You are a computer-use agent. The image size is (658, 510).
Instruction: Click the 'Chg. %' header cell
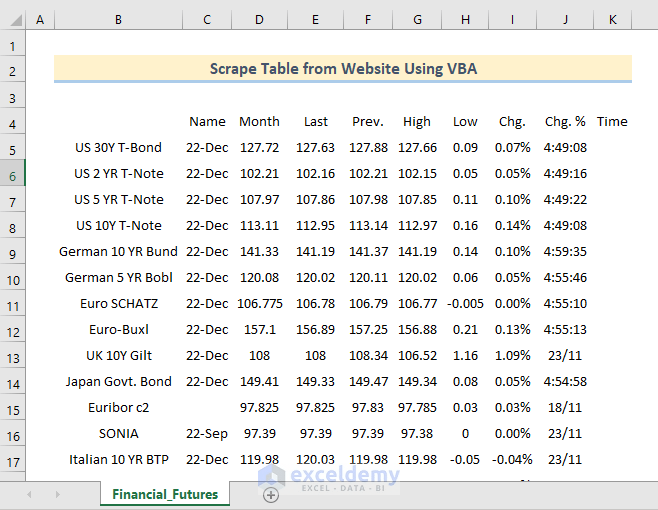coord(565,121)
